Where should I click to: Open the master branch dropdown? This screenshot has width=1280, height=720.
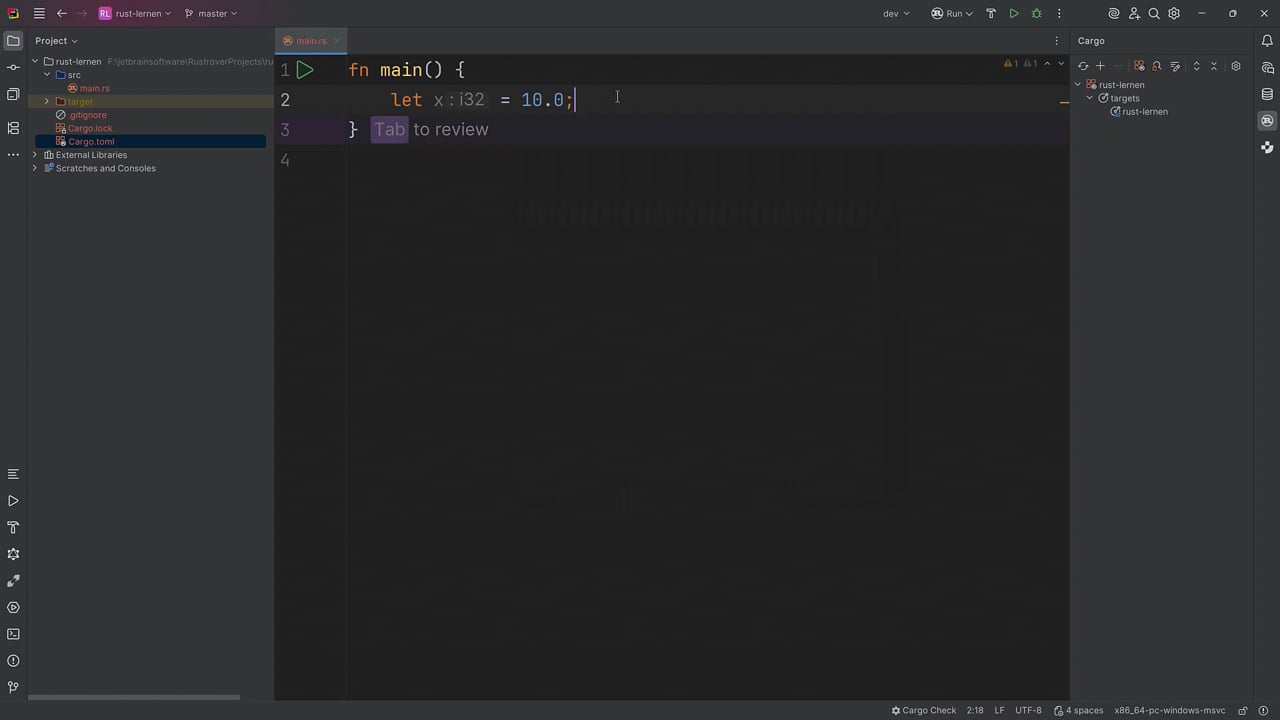point(211,14)
